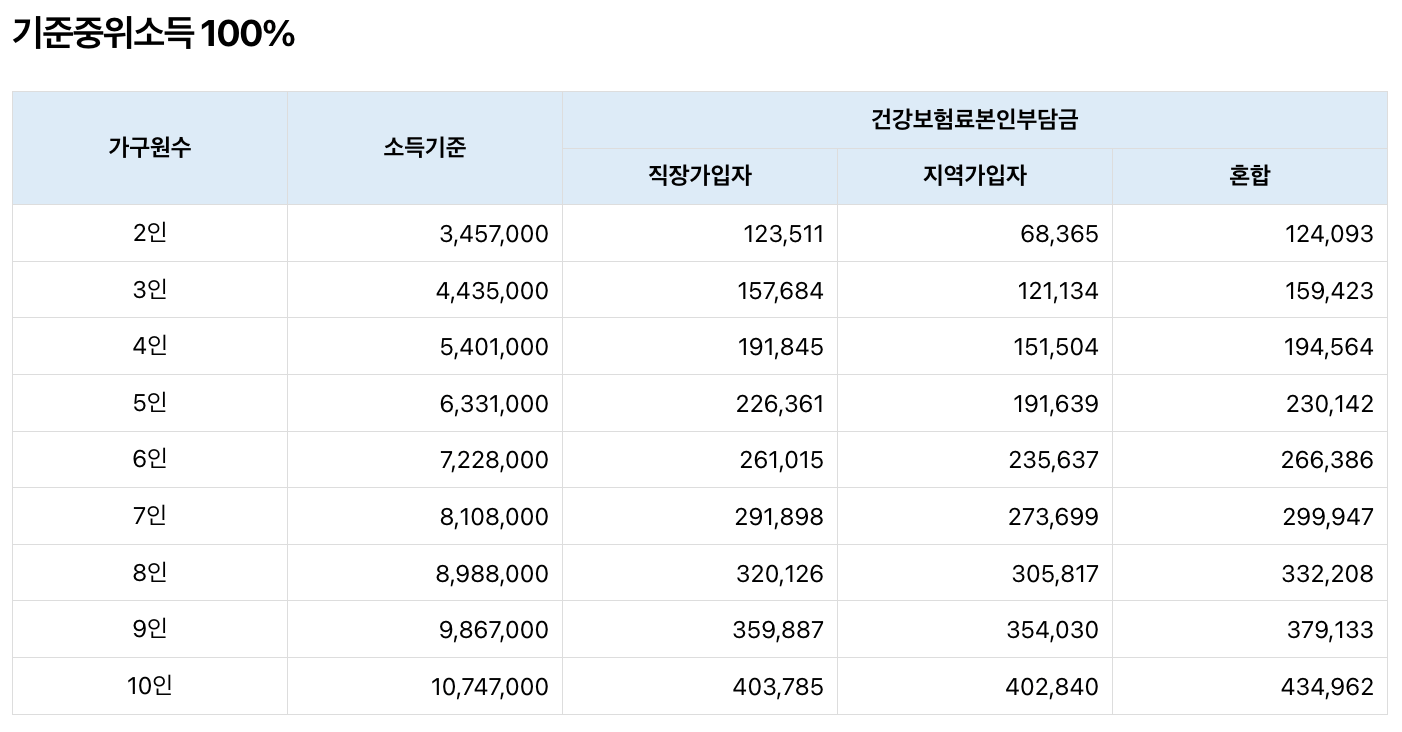1402x732 pixels.
Task: Click the 지역가입자 value 305,817
Action: pos(1058,573)
